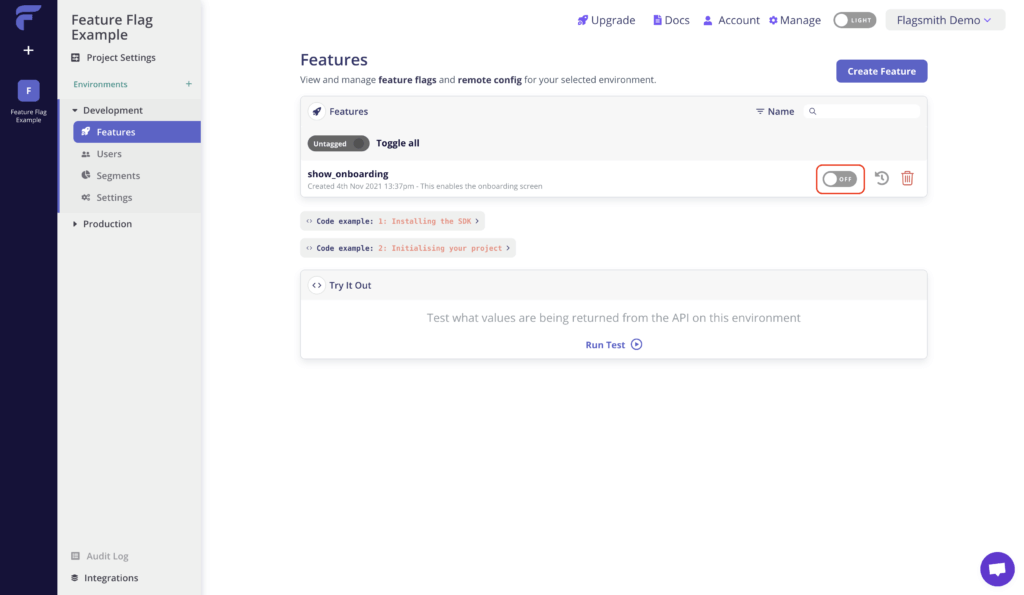The image size is (1024, 595).
Task: Click the Run Test play icon
Action: pyautogui.click(x=637, y=344)
